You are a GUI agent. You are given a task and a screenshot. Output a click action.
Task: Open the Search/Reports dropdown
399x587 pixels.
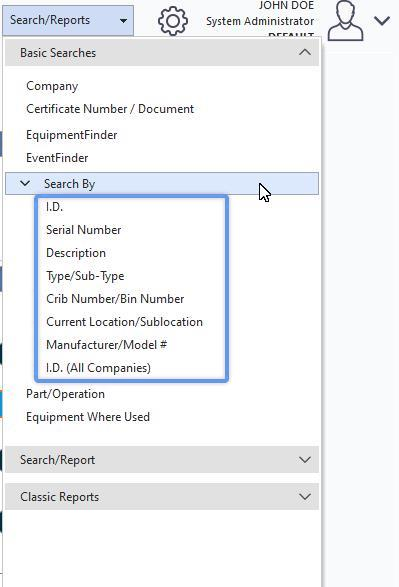click(x=68, y=20)
